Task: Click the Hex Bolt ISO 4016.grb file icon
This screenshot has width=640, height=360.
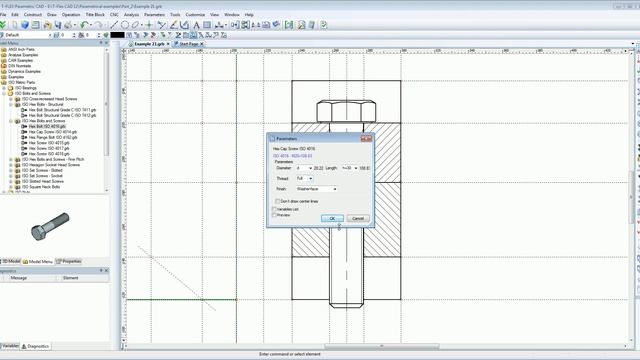Action: 24,127
